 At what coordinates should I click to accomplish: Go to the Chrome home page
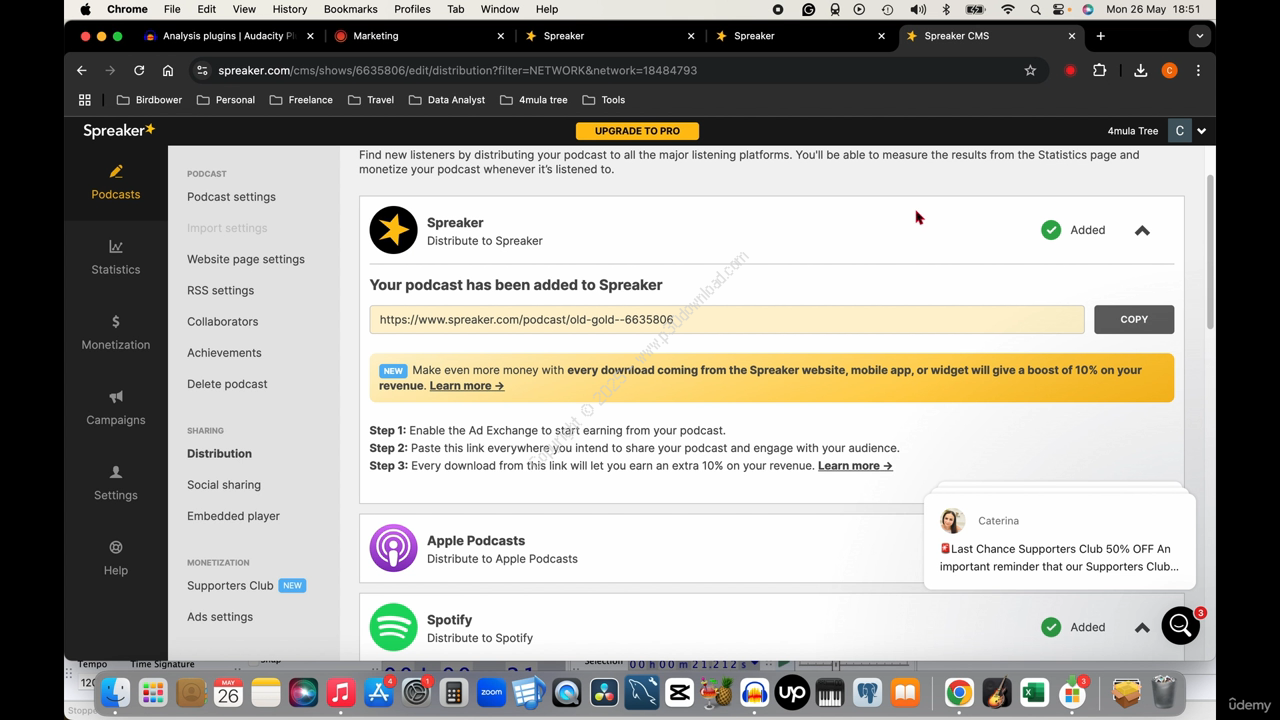pyautogui.click(x=168, y=70)
